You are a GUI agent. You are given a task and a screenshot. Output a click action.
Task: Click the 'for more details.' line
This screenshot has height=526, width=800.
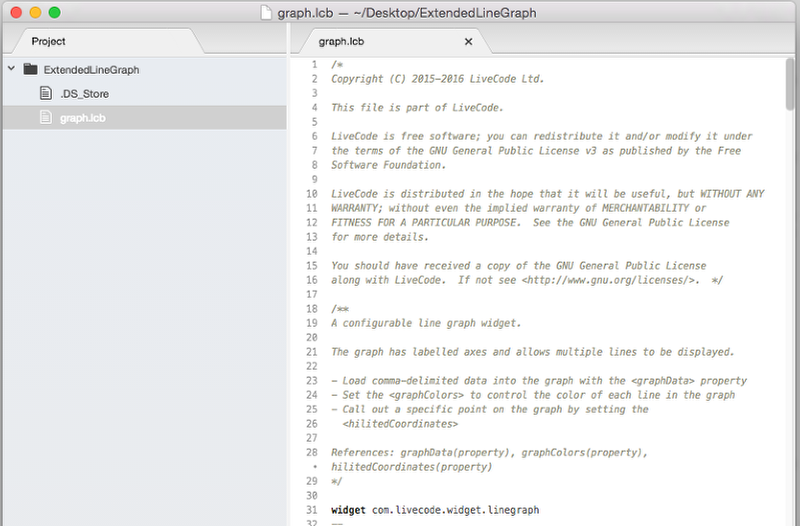(380, 237)
